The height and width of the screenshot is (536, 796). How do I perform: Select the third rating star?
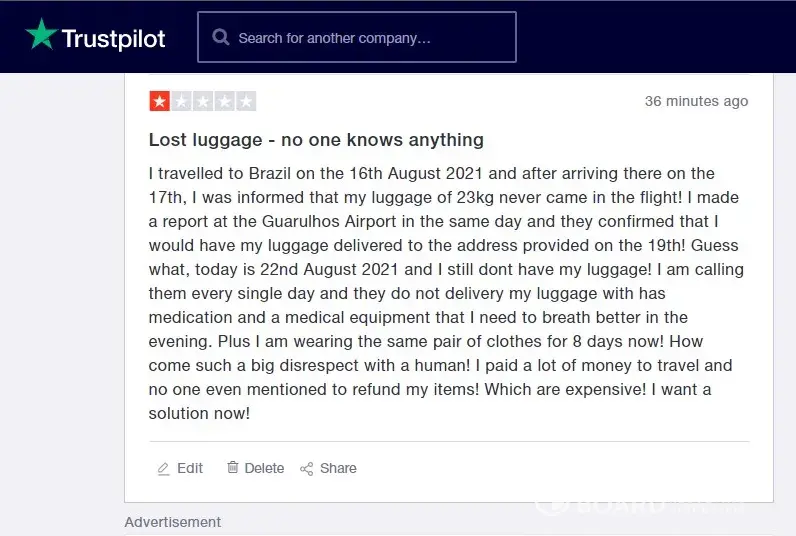pos(203,101)
